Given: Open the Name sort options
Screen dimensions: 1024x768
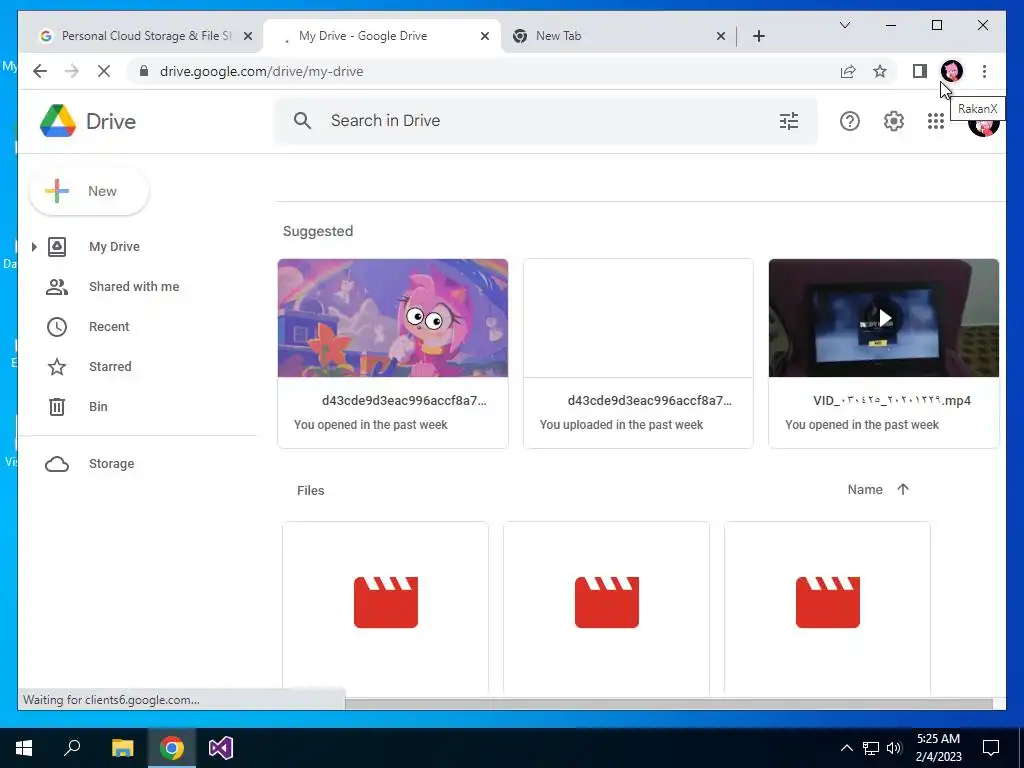Looking at the screenshot, I should coord(865,489).
